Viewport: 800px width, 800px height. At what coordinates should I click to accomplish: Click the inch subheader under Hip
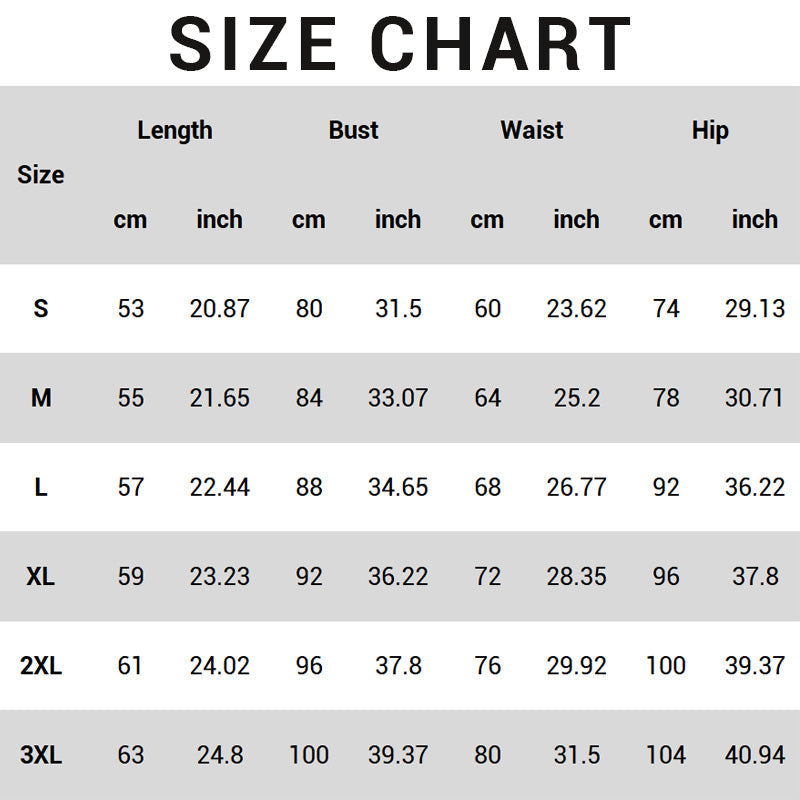click(755, 219)
